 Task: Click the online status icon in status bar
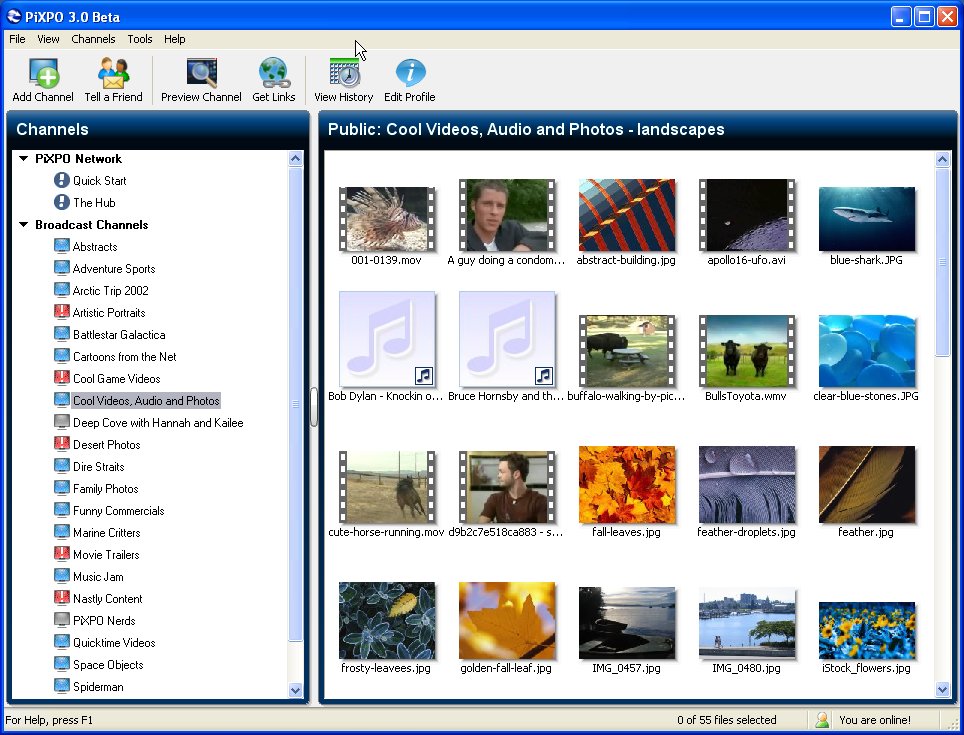(822, 719)
